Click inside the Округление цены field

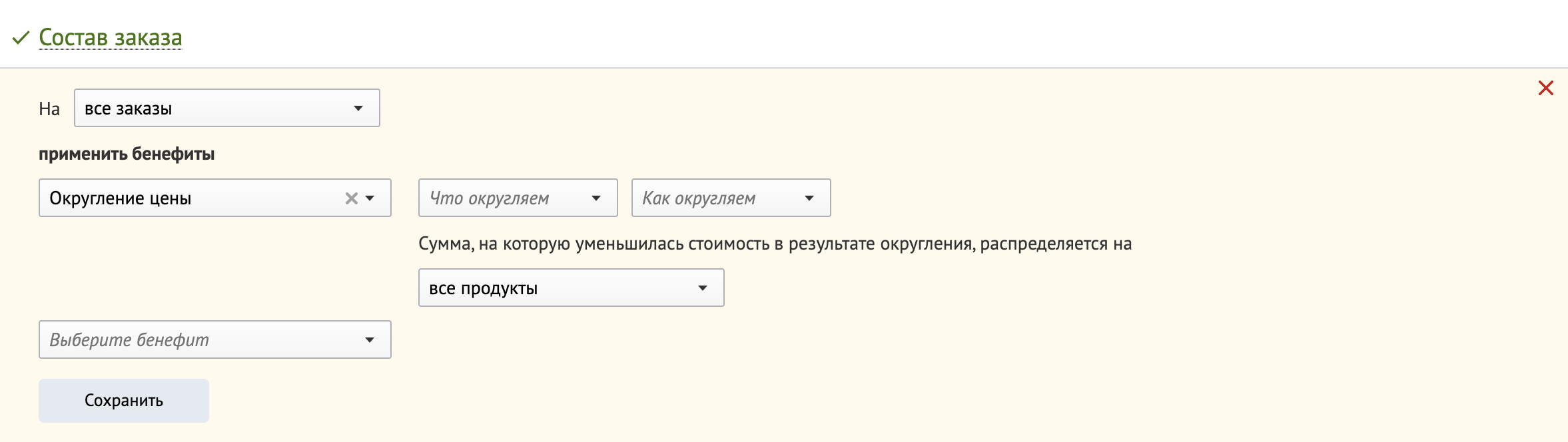click(167, 198)
